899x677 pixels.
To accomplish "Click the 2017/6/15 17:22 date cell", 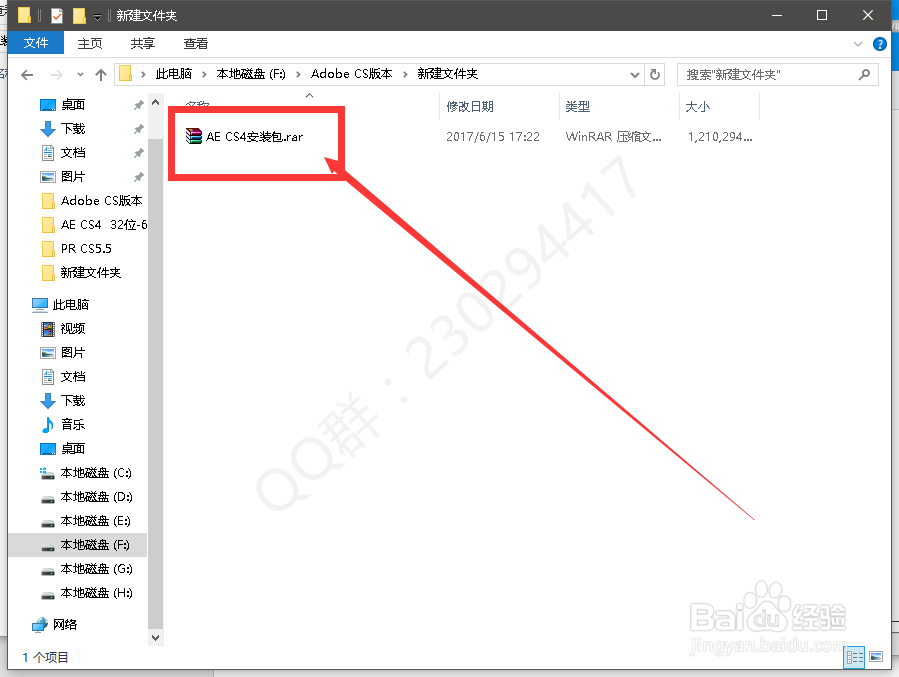I will point(493,136).
